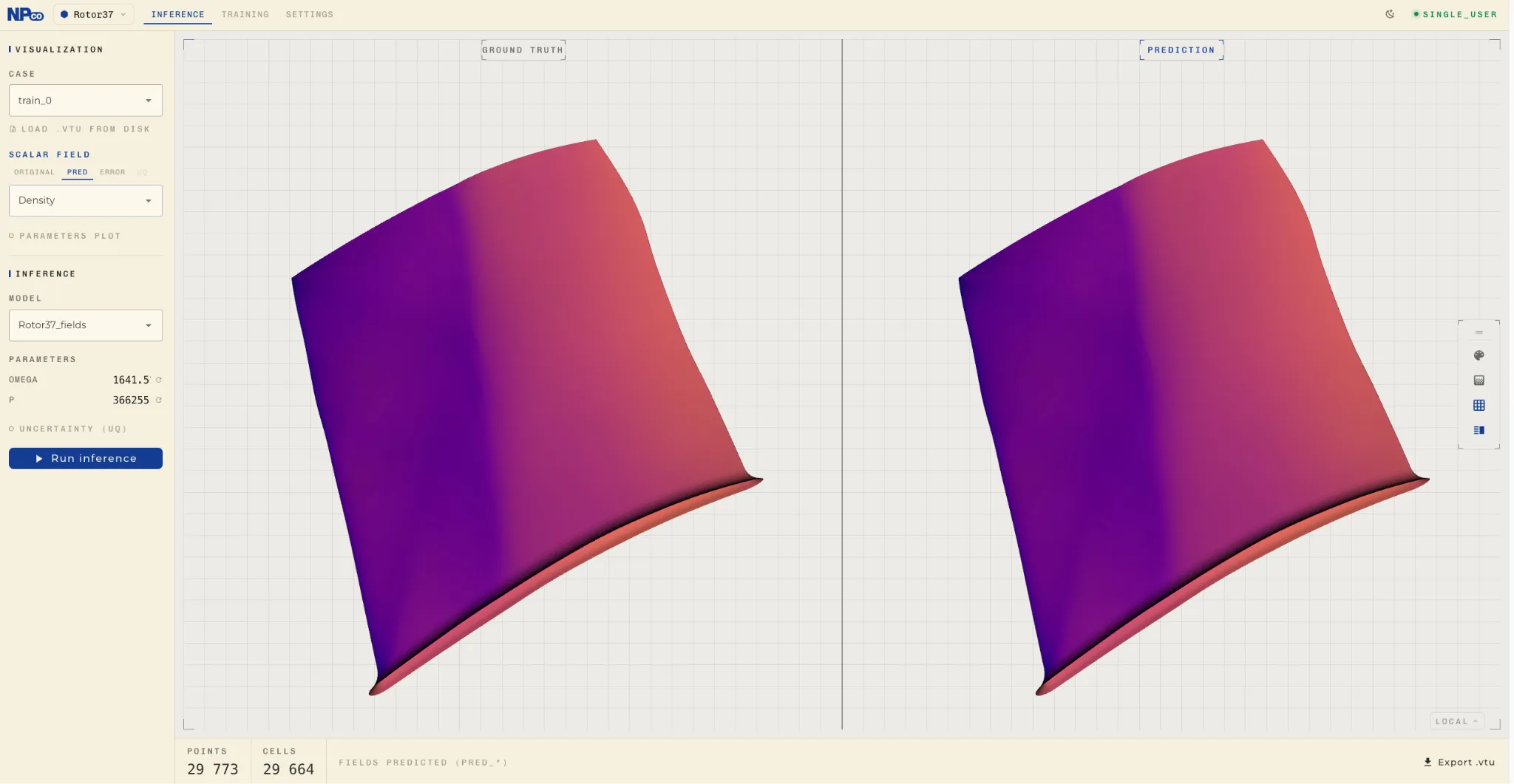Select the Original scalar field tab
The image size is (1514, 784).
(34, 172)
